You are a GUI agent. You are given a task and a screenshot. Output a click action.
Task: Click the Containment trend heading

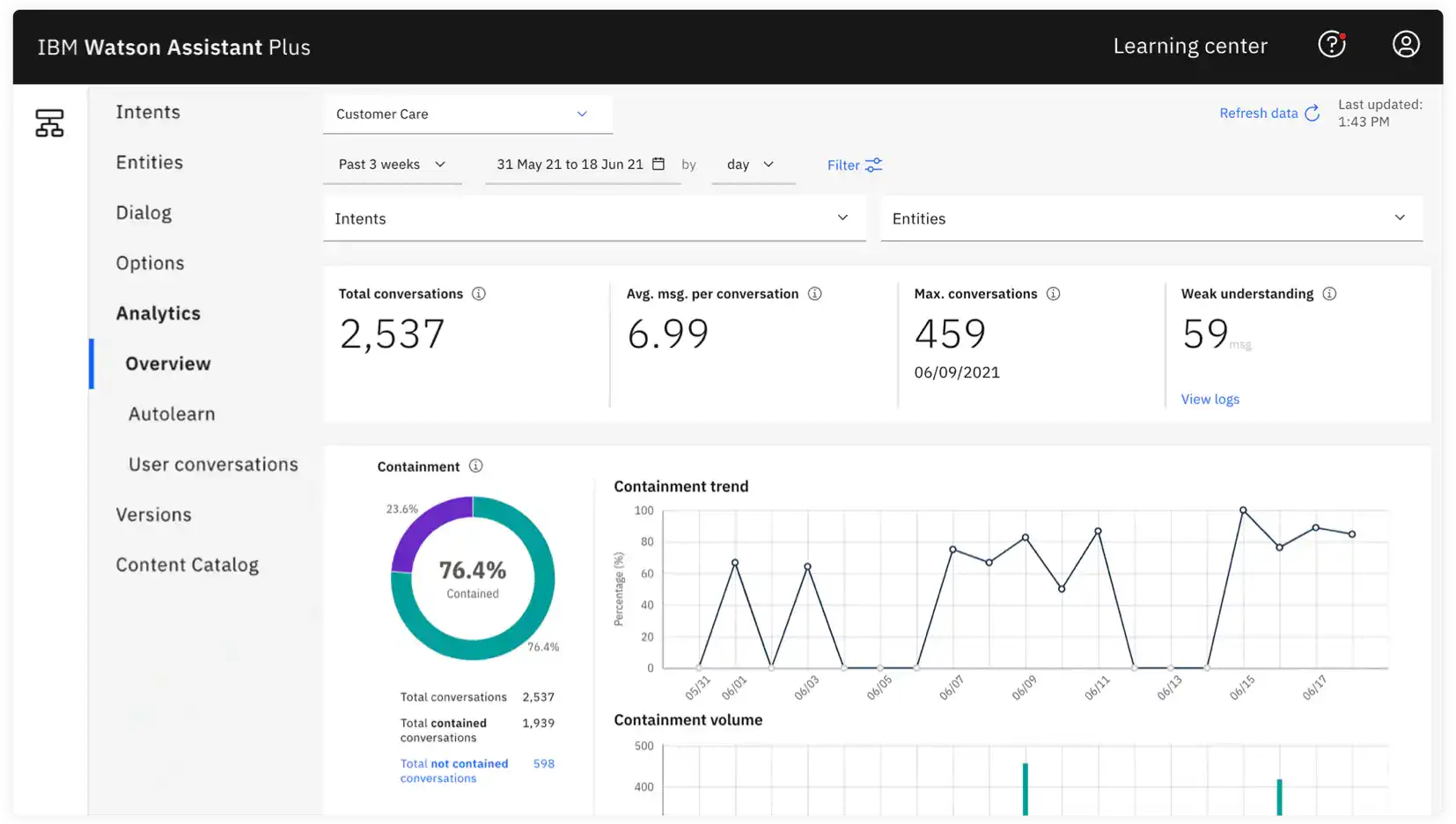[x=681, y=486]
